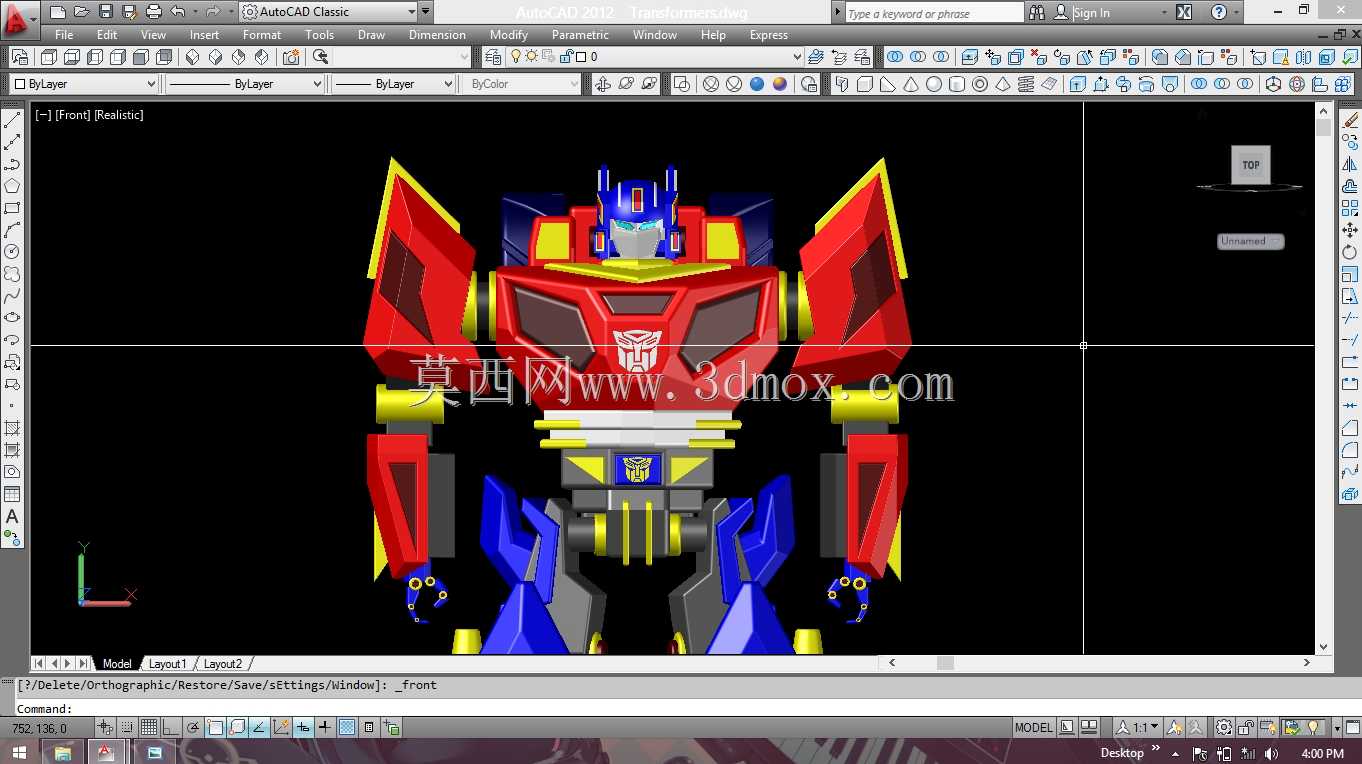1362x764 pixels.
Task: Open the Table tool in Draw toolbar
Action: 12,494
